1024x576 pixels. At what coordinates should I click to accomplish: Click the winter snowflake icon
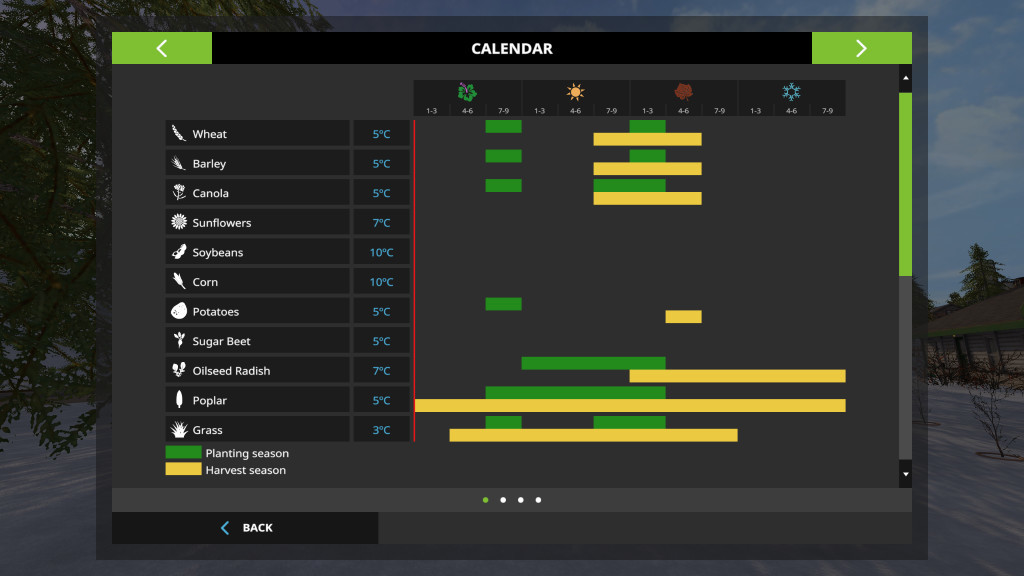[791, 92]
